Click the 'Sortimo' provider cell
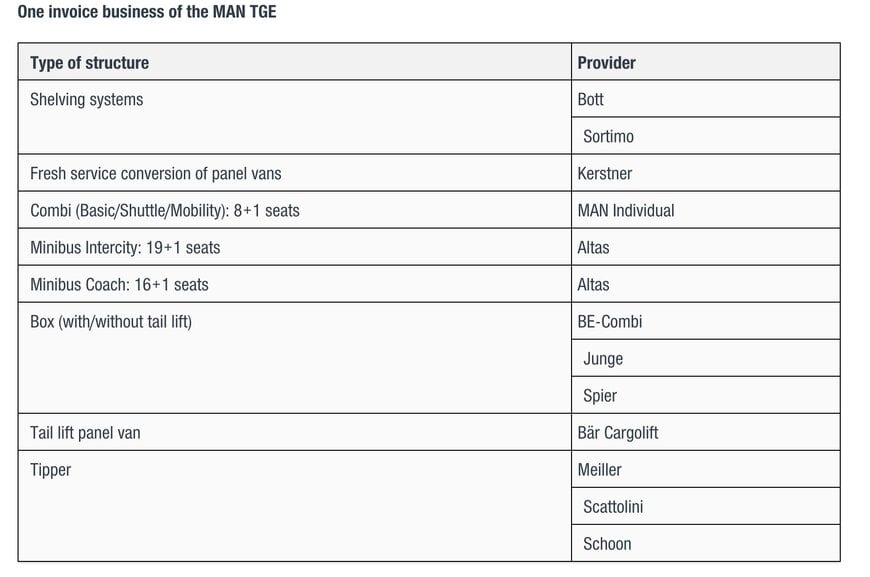The height and width of the screenshot is (577, 870). coord(706,136)
